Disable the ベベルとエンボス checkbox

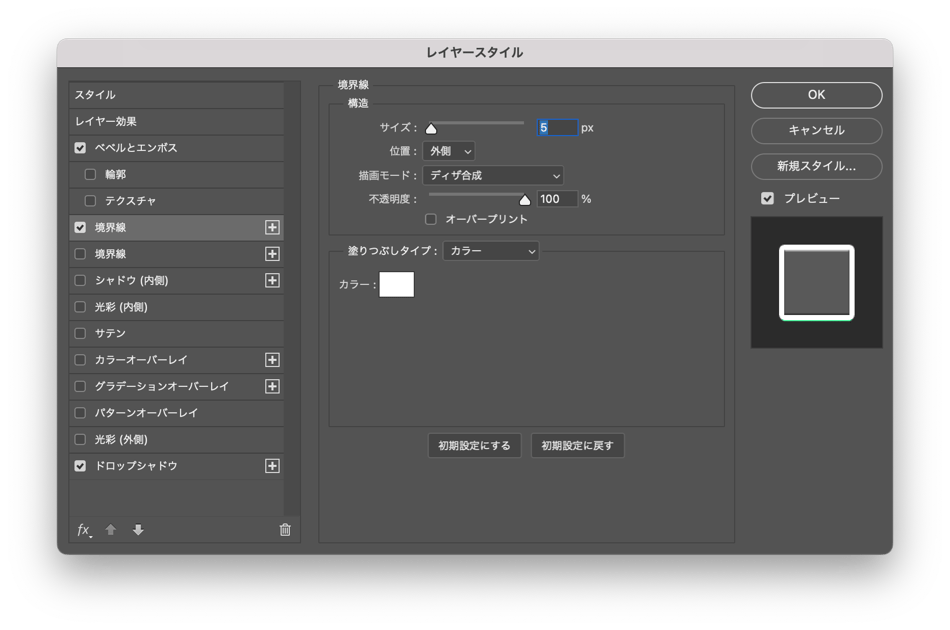click(81, 148)
